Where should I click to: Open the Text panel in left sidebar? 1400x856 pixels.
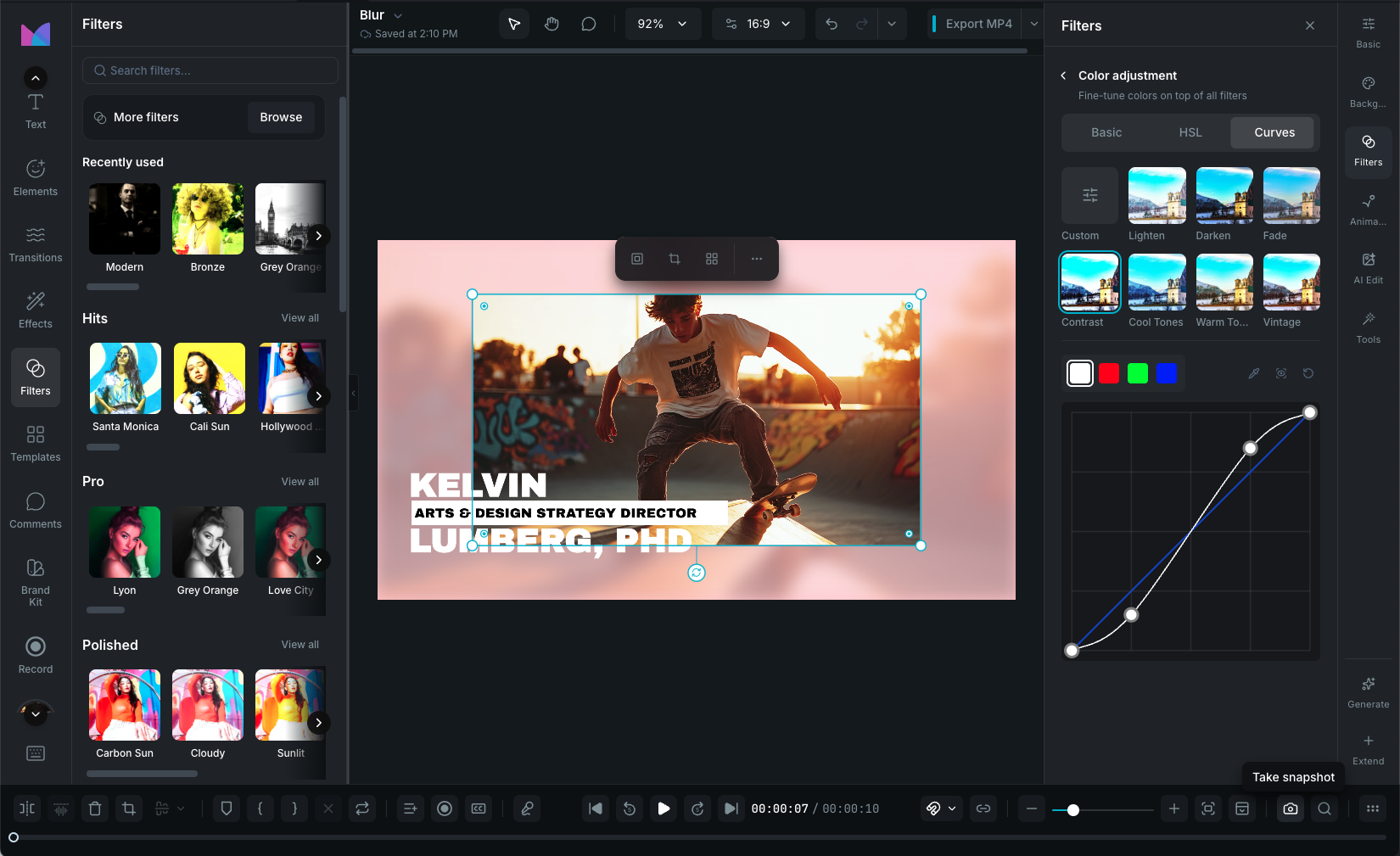pyautogui.click(x=36, y=111)
